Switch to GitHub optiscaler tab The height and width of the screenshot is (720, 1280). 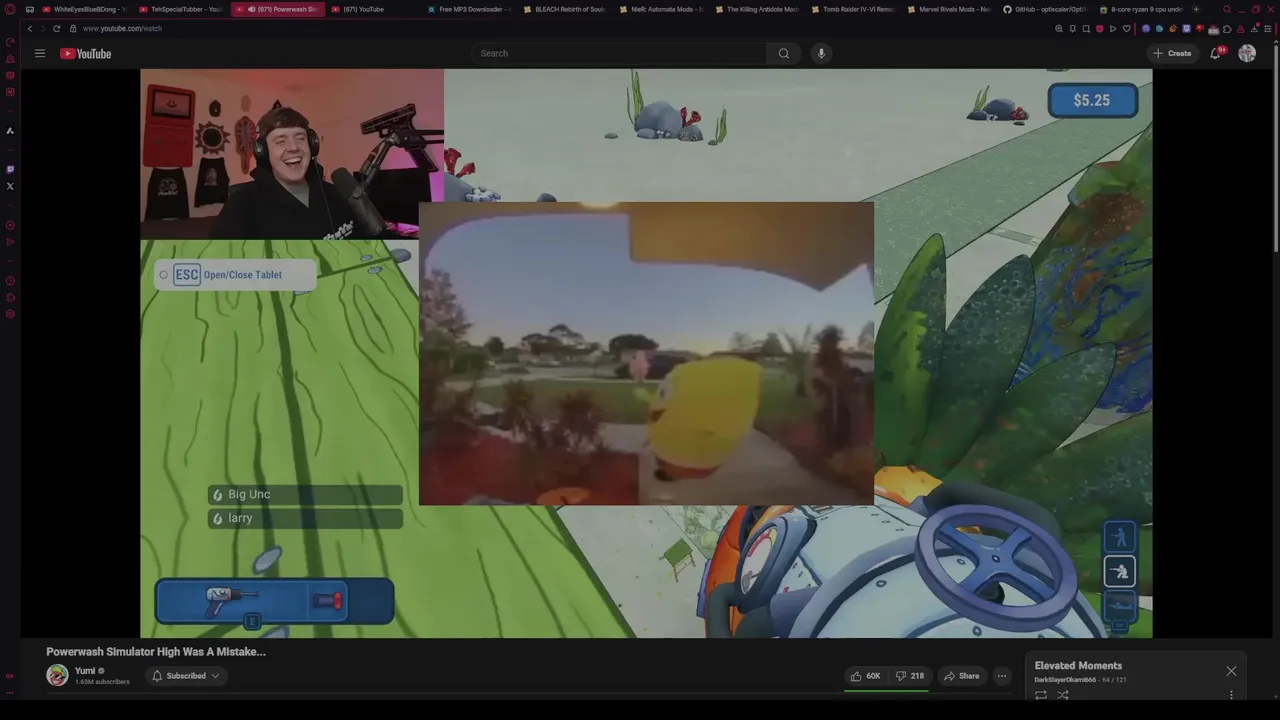[1044, 9]
